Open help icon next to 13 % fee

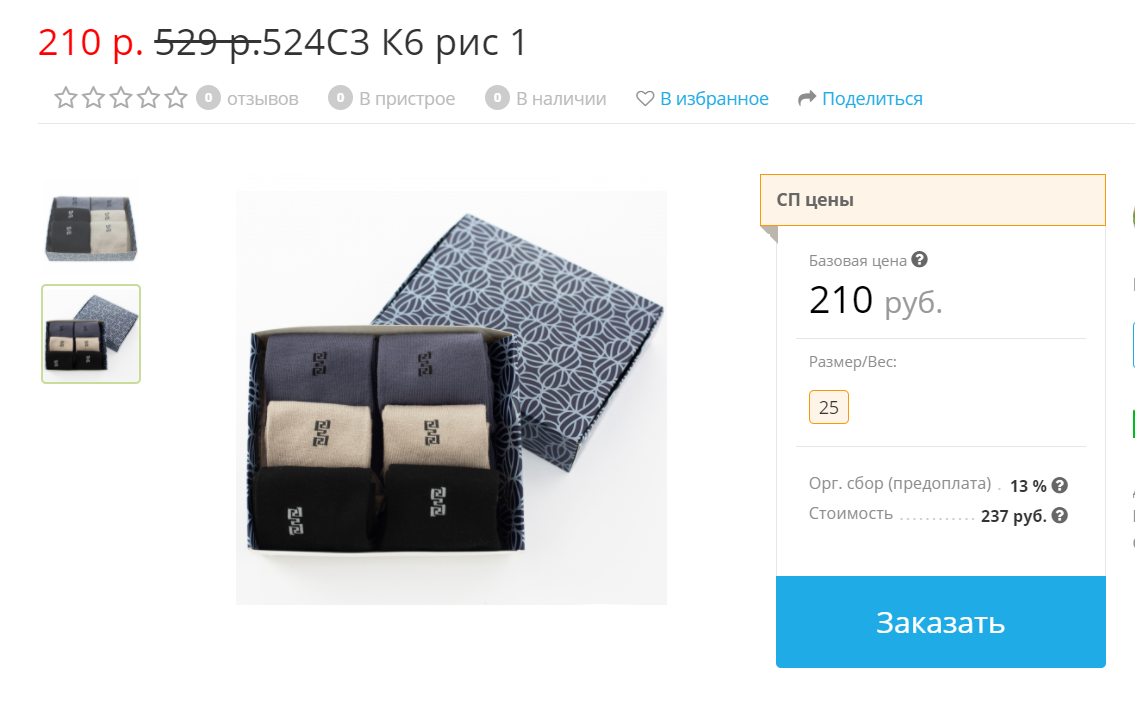click(1060, 485)
